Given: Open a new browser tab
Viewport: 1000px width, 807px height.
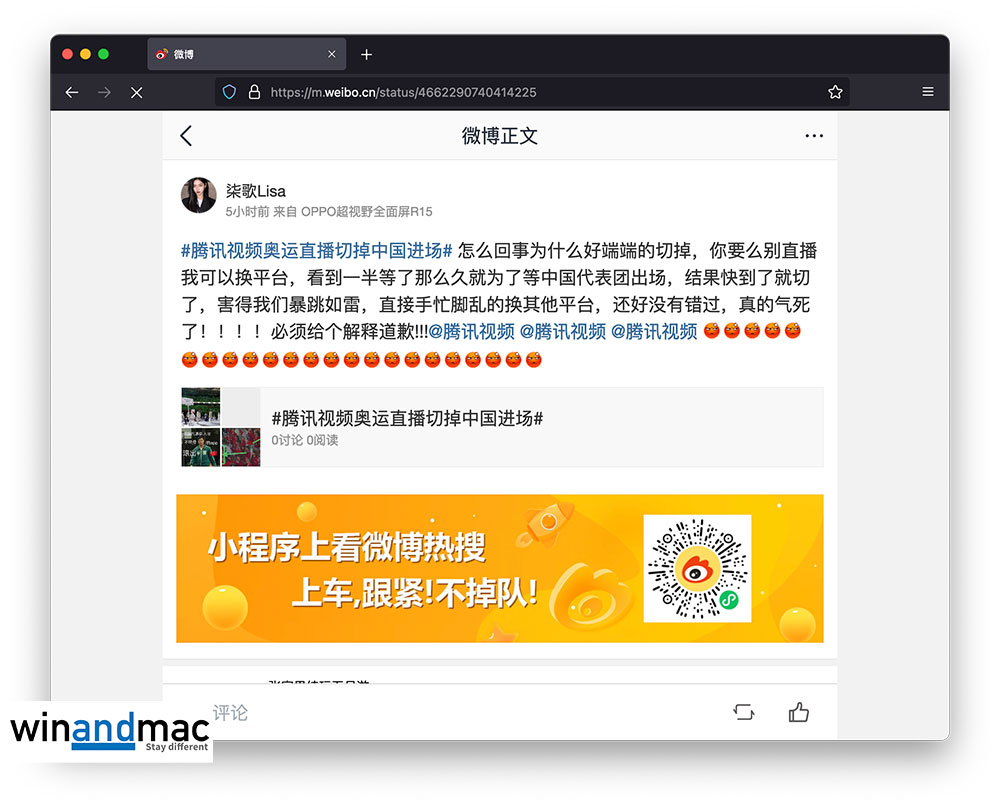Looking at the screenshot, I should pyautogui.click(x=366, y=54).
